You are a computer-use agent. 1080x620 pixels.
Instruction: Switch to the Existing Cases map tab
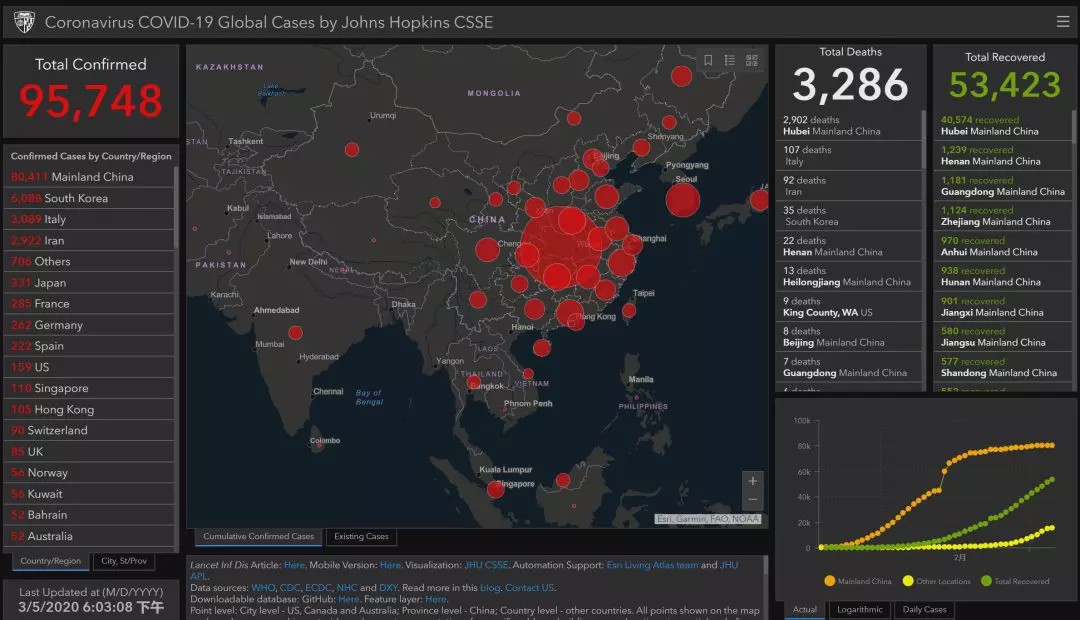361,537
